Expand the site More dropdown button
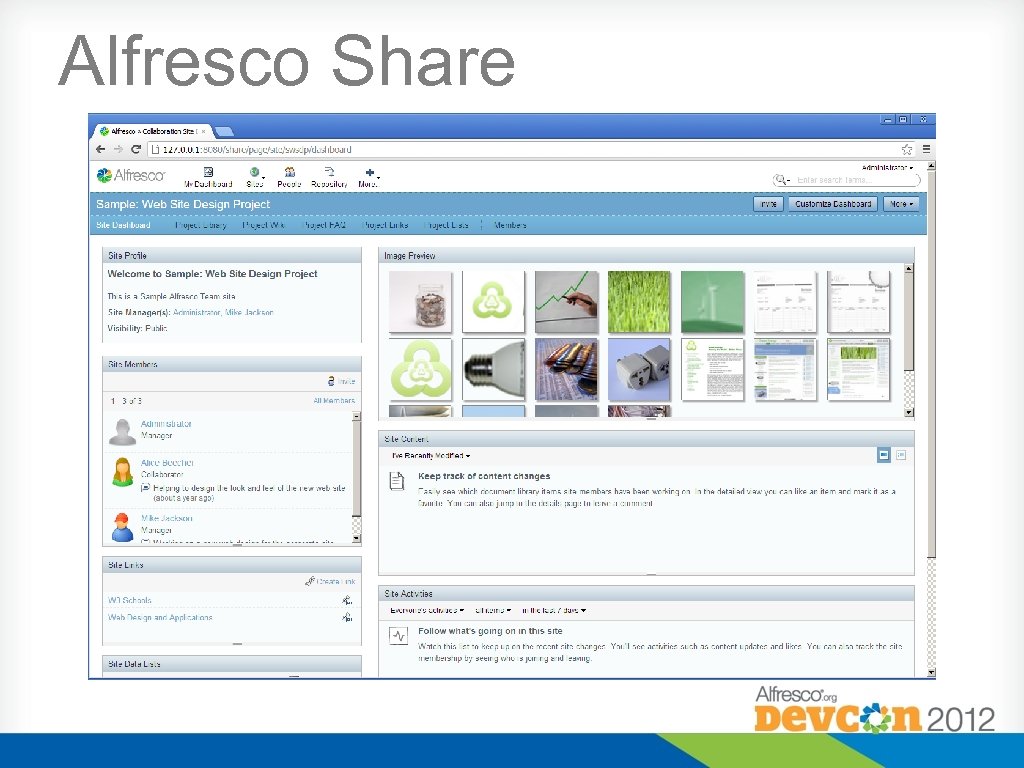The image size is (1024, 768). pyautogui.click(x=901, y=204)
